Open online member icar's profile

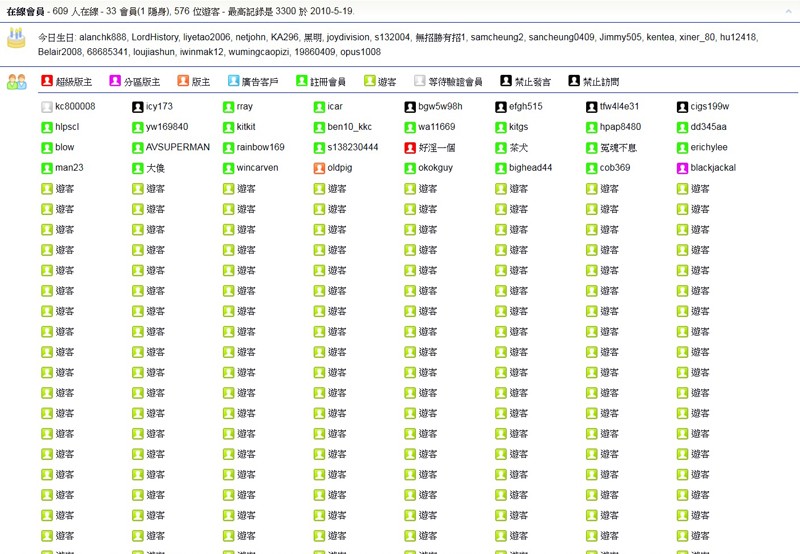(x=335, y=106)
